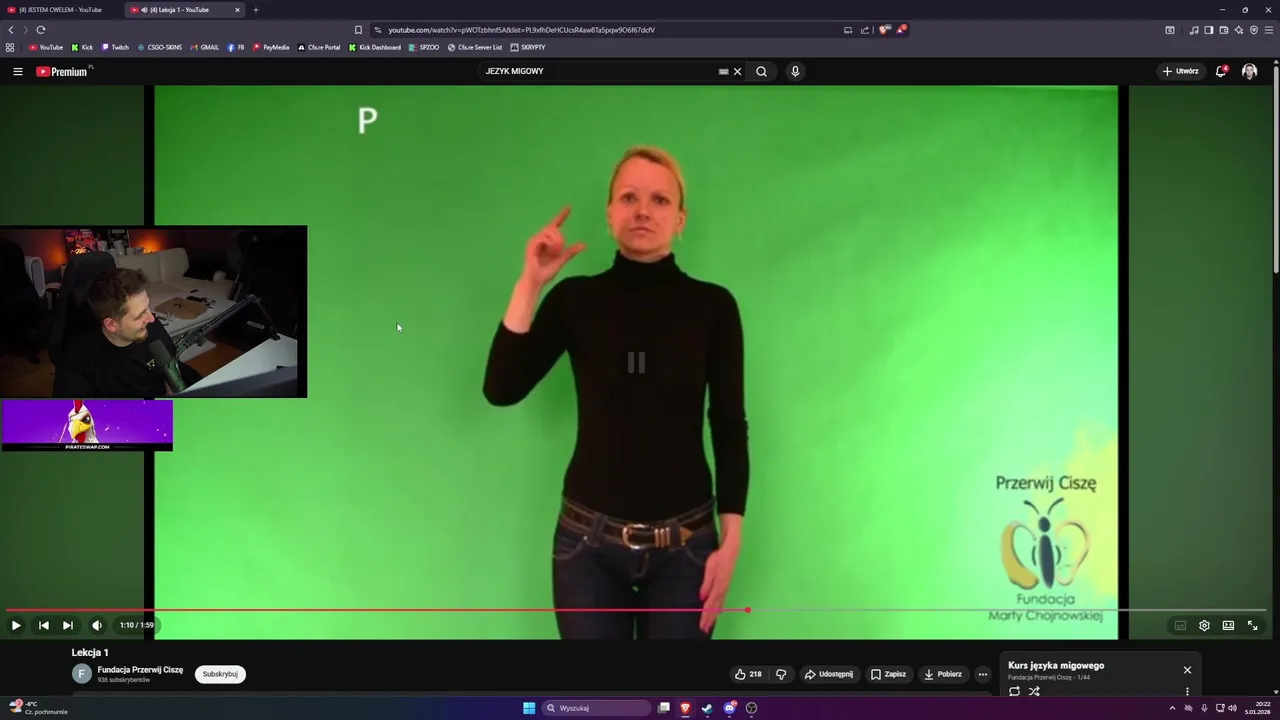Open a new browser tab
1280x720 pixels.
(x=256, y=10)
